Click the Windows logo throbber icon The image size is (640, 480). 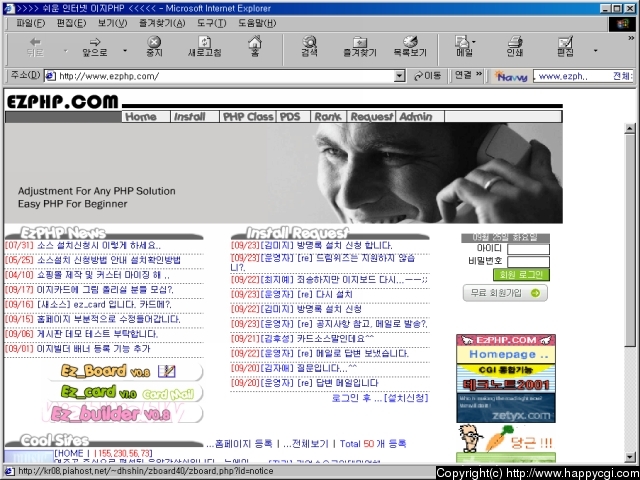tap(622, 24)
